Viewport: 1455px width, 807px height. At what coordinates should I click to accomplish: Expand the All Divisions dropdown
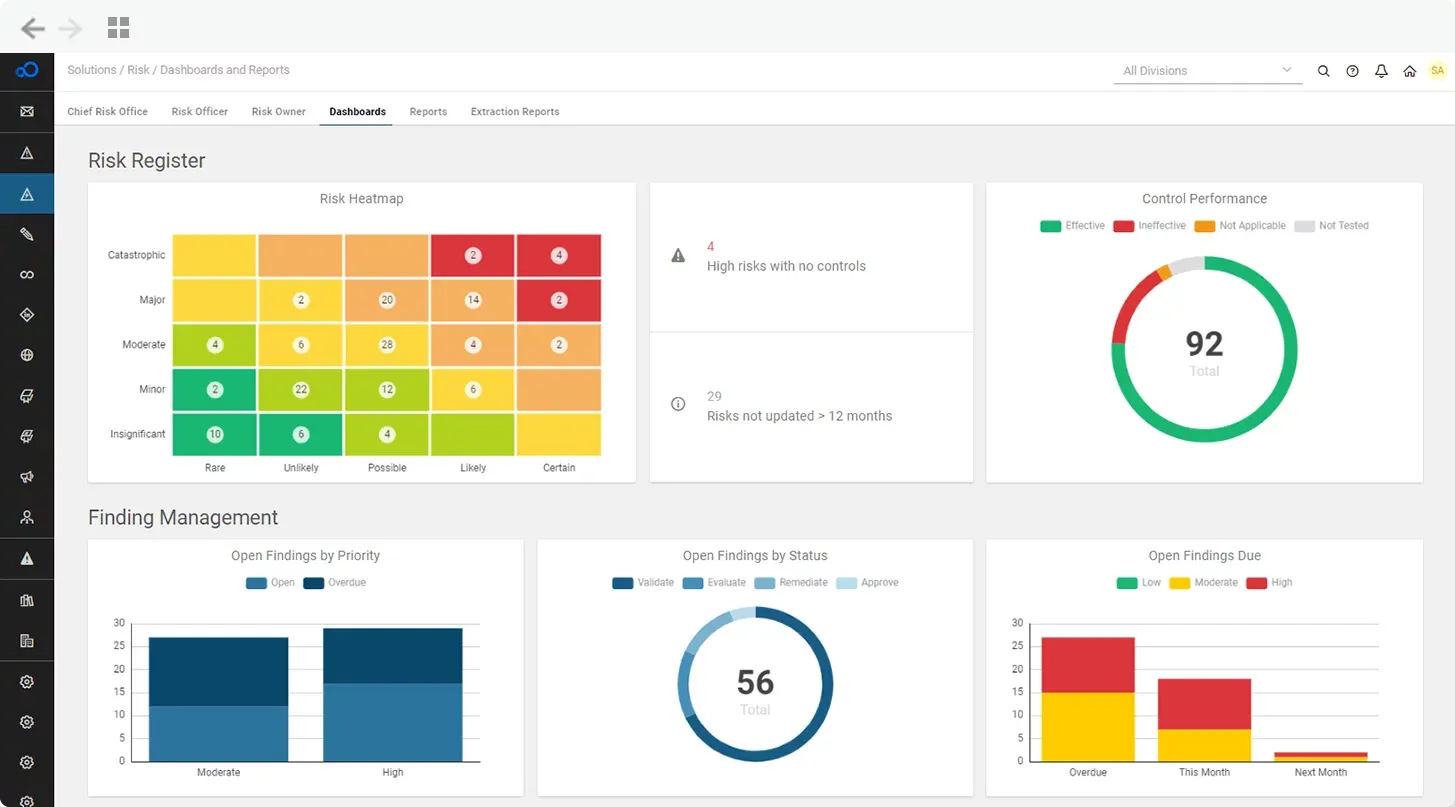[1207, 71]
